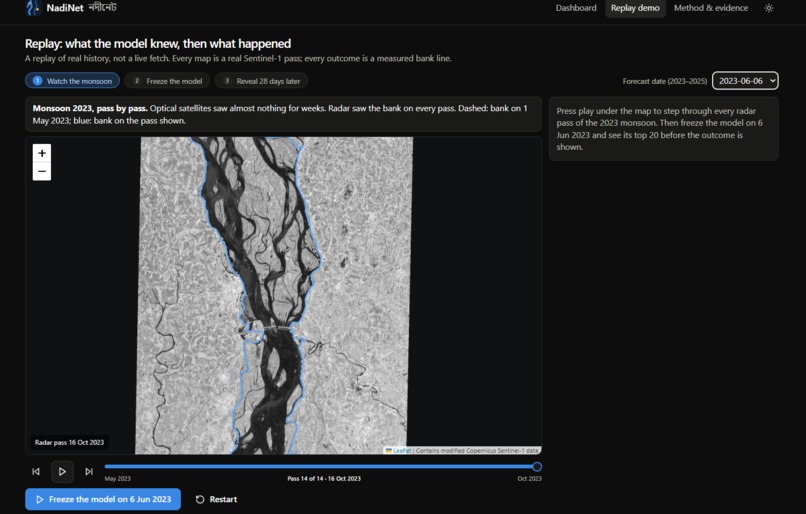Screen dimensions: 806x514
Task: Click the Forecast date (2023–2025) label
Action: coord(664,81)
